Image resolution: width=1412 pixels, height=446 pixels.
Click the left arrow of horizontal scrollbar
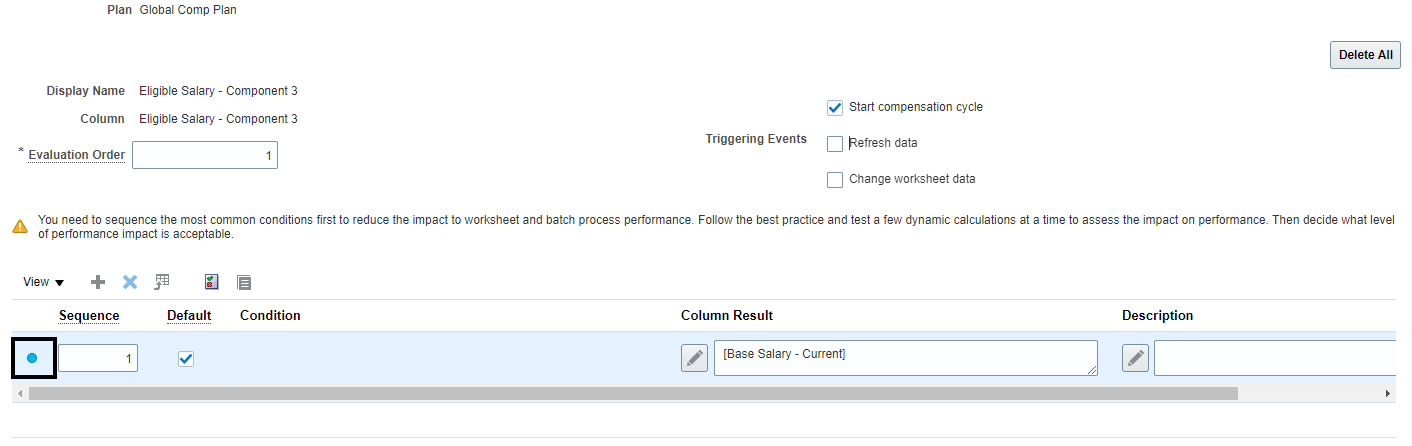(20, 394)
